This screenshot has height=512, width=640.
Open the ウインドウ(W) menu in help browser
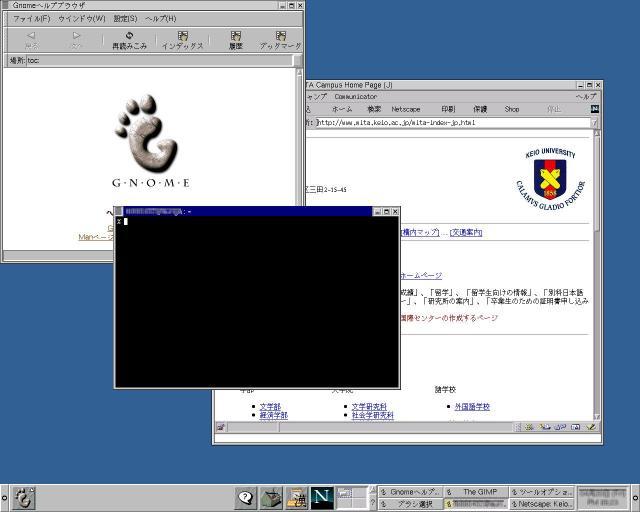pyautogui.click(x=82, y=18)
